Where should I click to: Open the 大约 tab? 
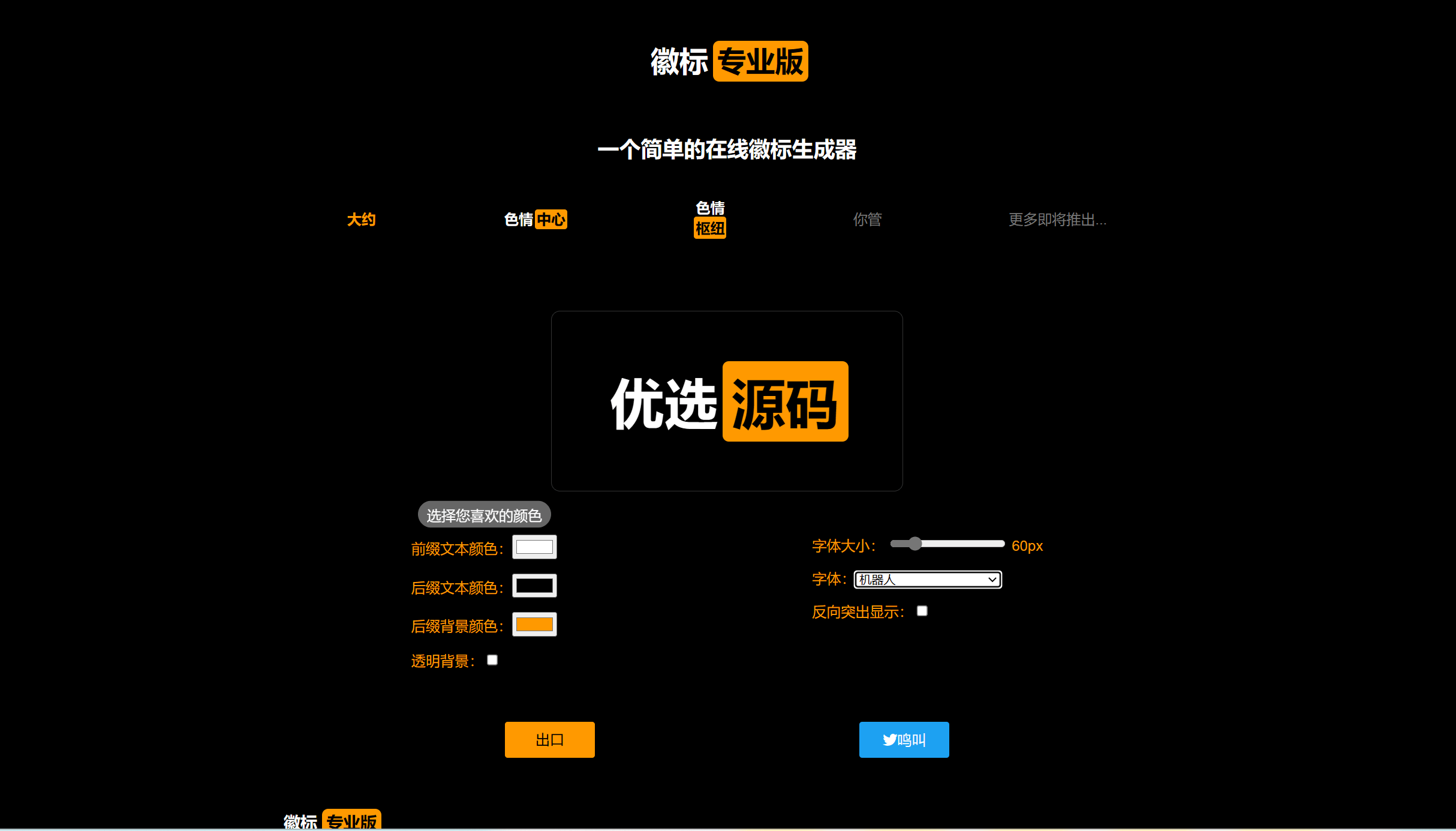click(x=362, y=220)
